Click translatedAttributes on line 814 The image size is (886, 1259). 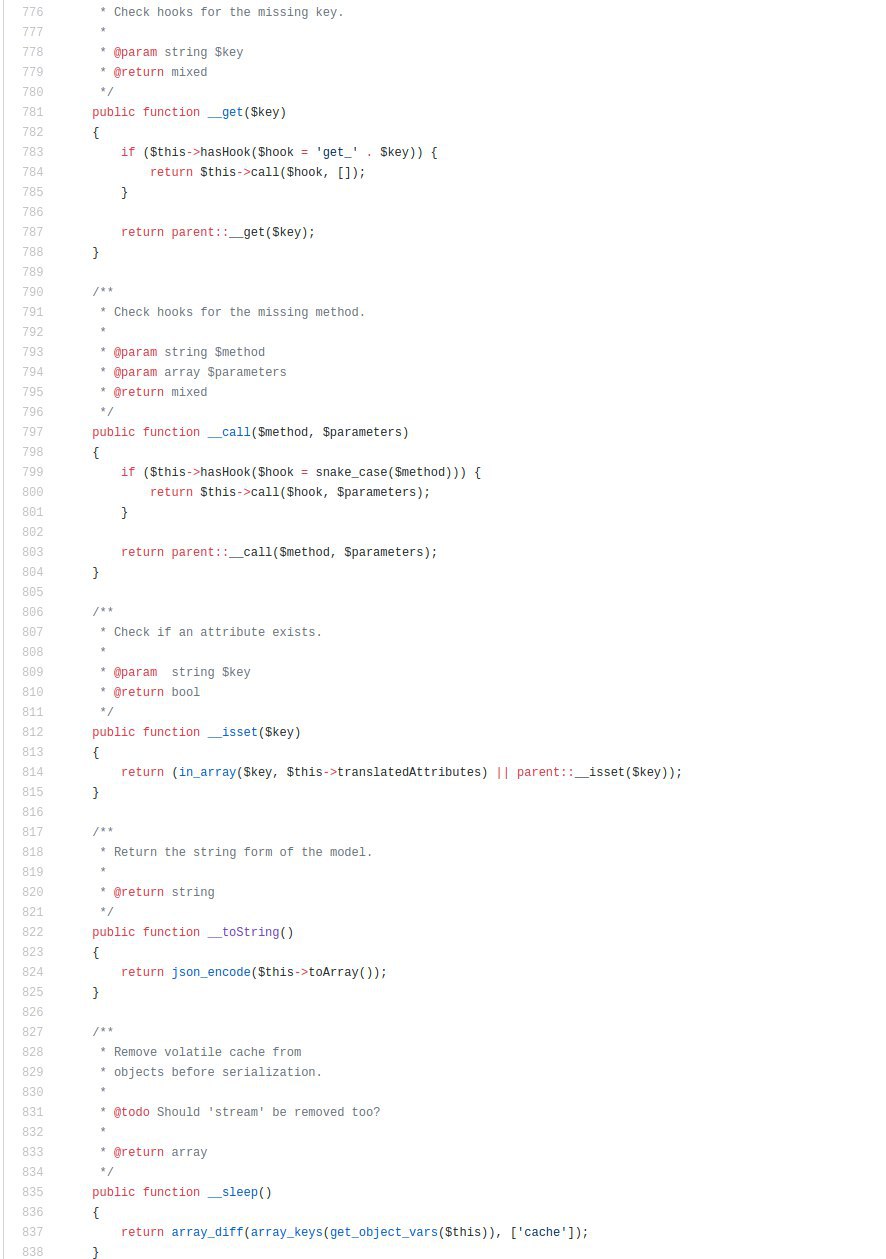[x=410, y=772]
